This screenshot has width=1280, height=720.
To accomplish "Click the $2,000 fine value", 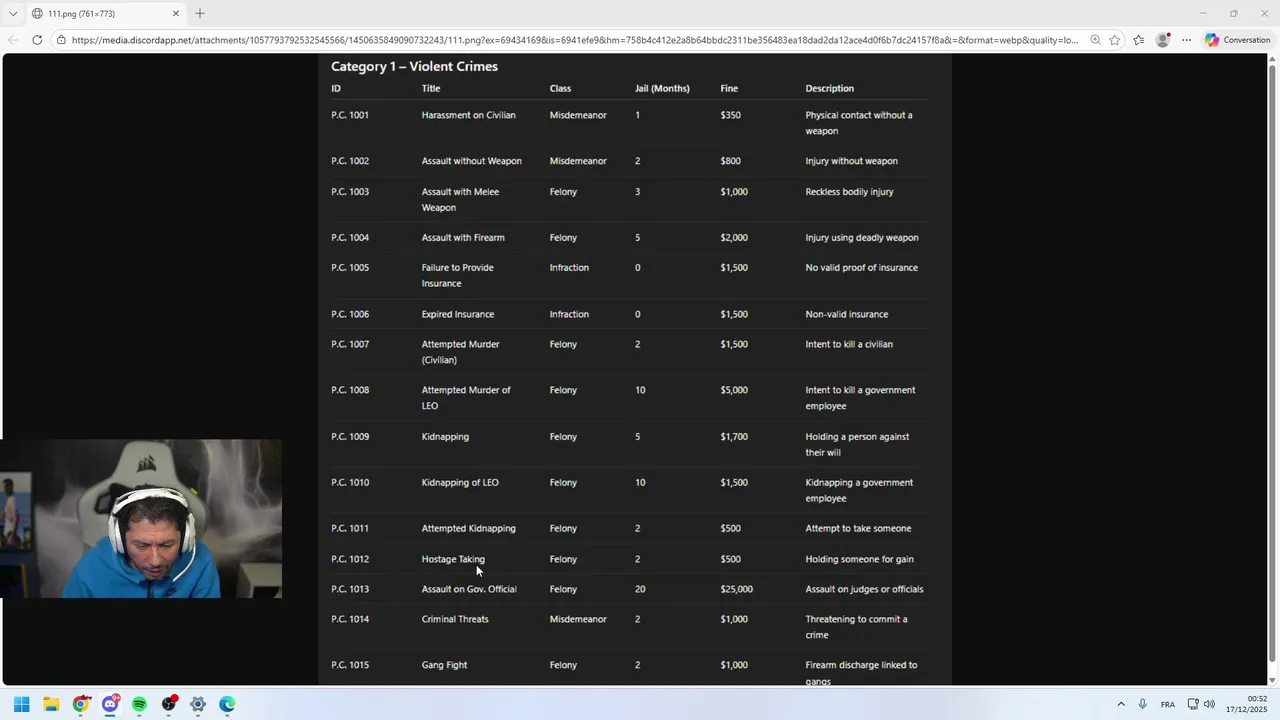I will pos(734,238).
